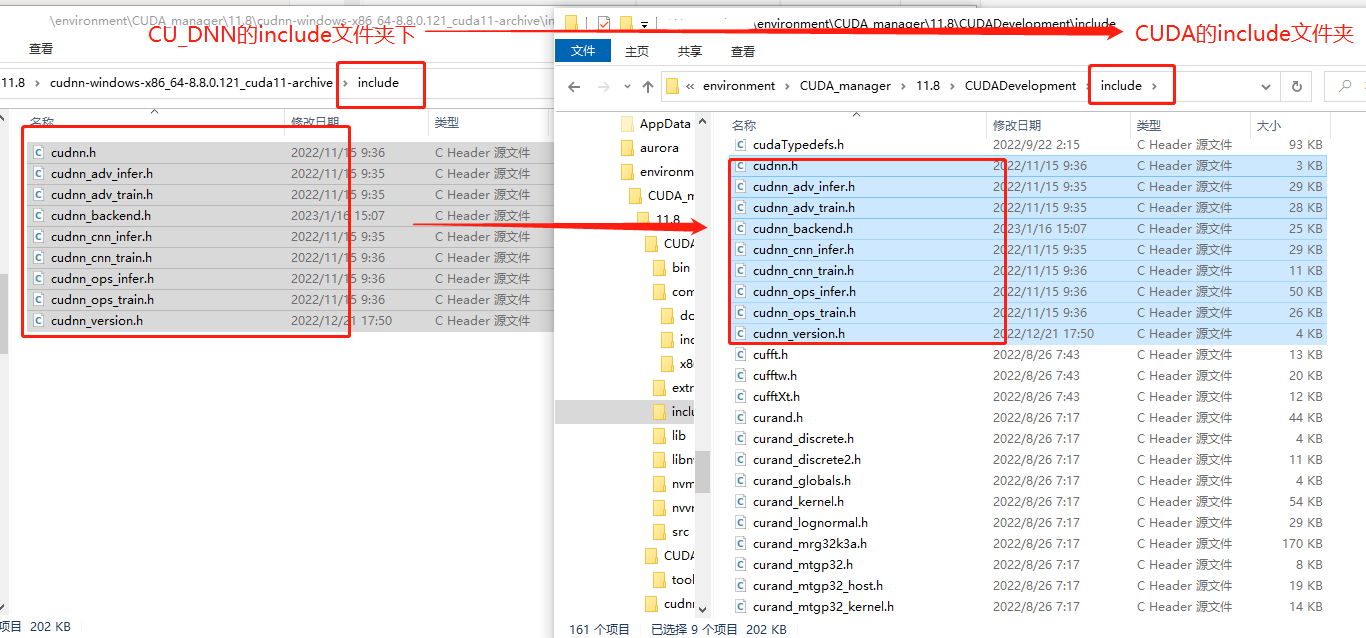Expand the chevron after 11.8 in left address bar

(37, 83)
